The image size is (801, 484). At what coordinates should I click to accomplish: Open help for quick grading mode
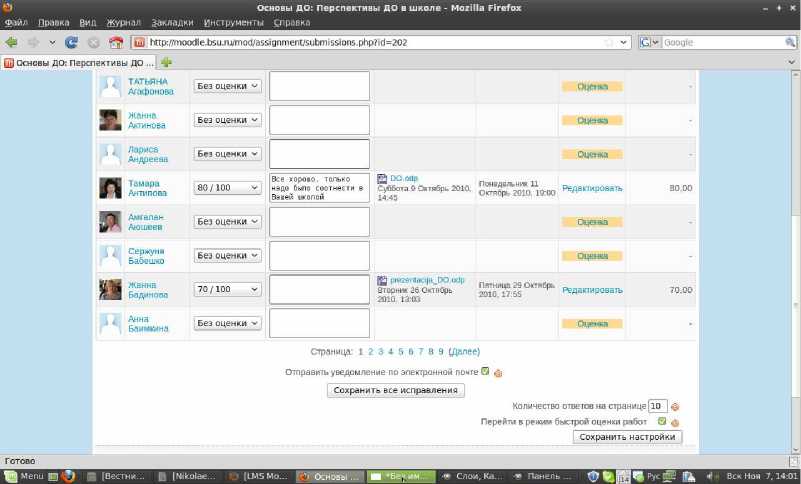coord(675,423)
